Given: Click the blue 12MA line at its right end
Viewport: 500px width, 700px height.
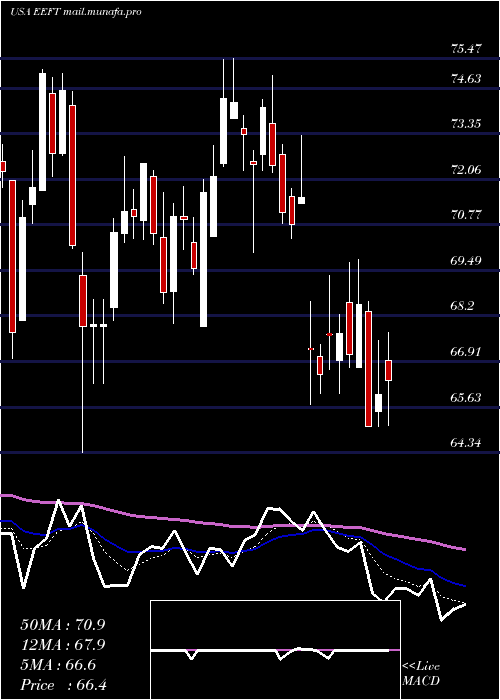Looking at the screenshot, I should tap(463, 585).
